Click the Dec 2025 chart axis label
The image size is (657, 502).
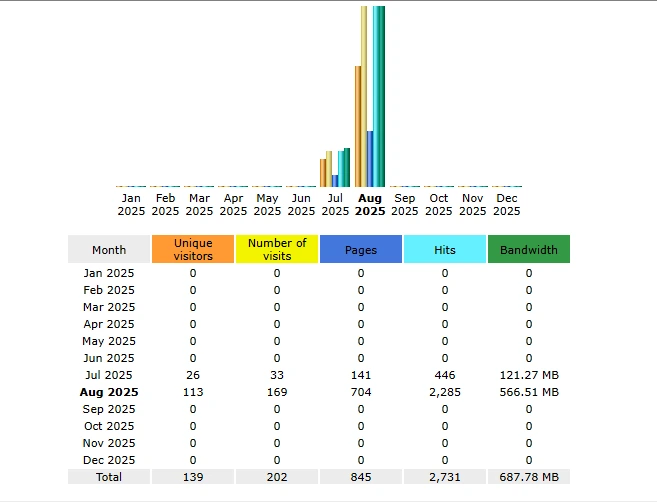(x=507, y=205)
